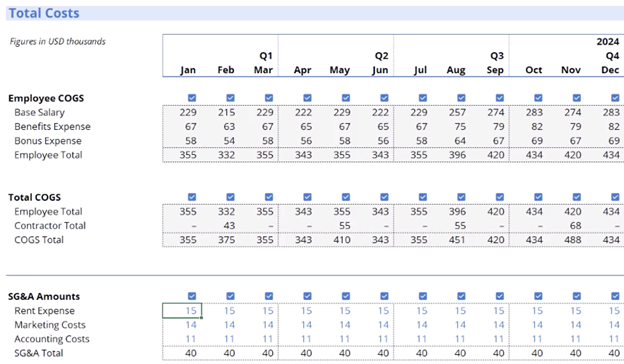Select the Feb column header

(226, 70)
